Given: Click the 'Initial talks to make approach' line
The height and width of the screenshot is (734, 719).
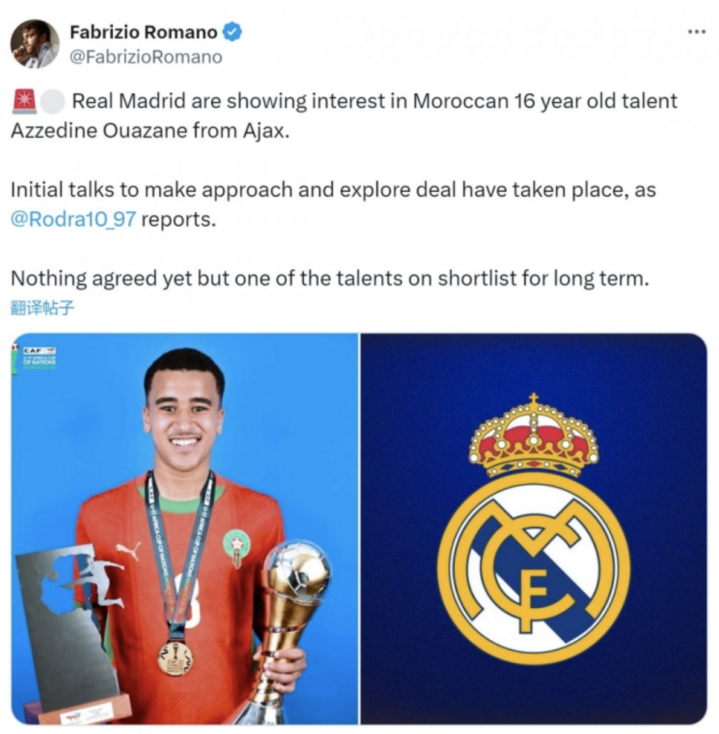Looking at the screenshot, I should 333,190.
